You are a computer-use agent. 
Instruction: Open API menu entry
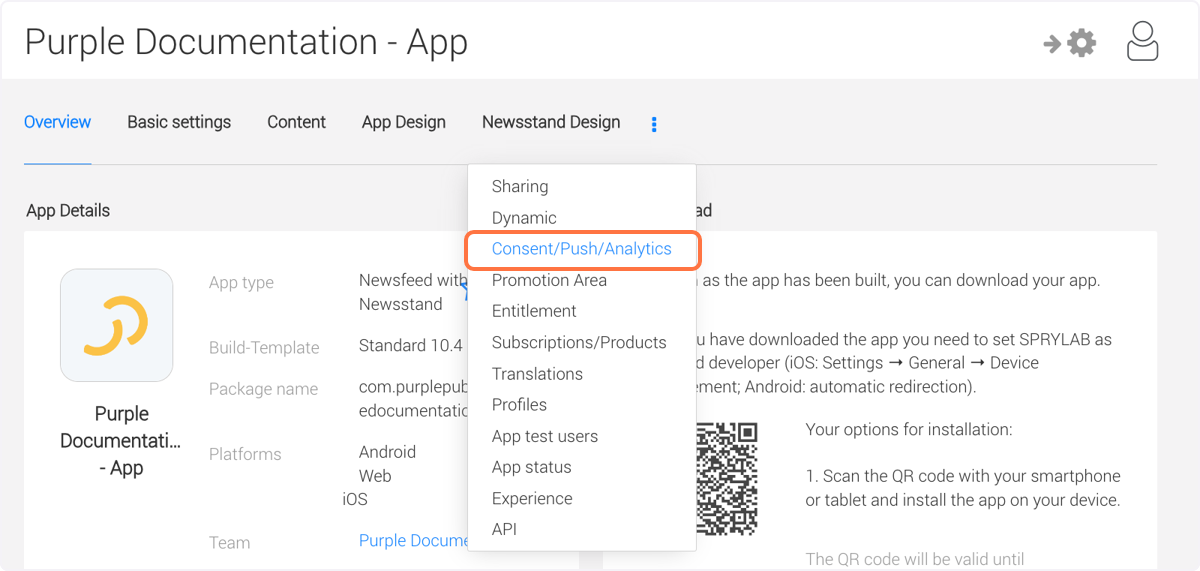tap(504, 530)
